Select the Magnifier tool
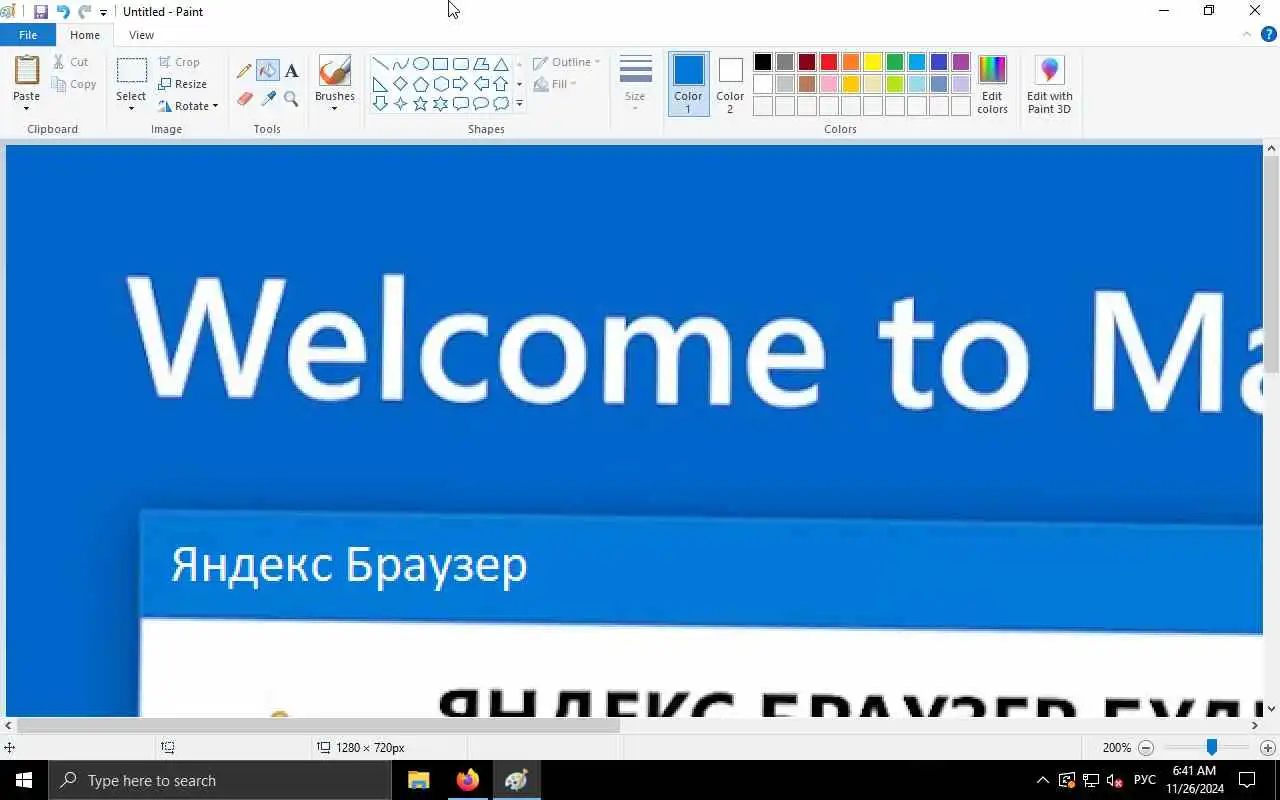Image resolution: width=1280 pixels, height=800 pixels. 291,98
